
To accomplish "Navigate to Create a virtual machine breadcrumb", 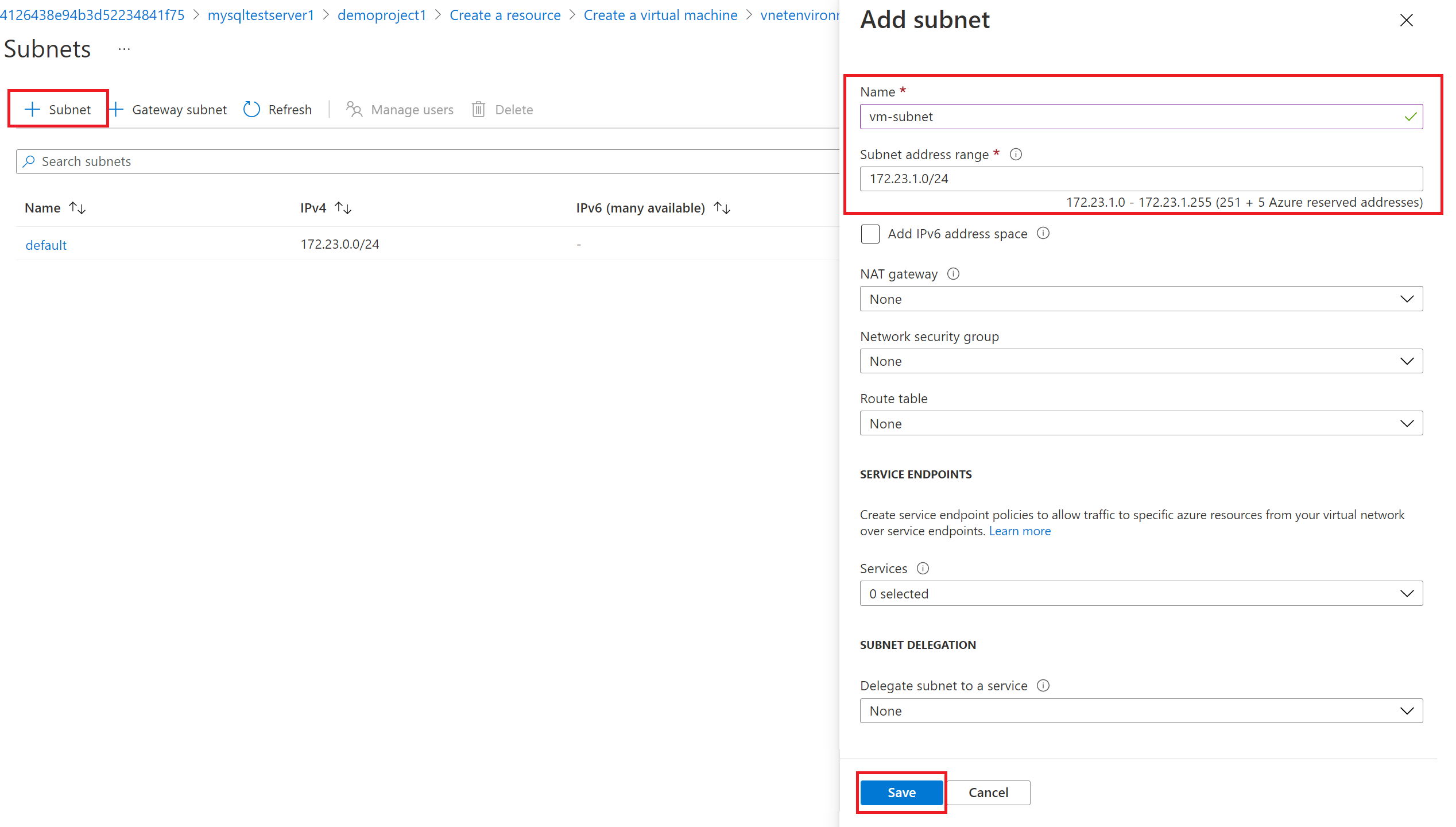I will point(660,15).
